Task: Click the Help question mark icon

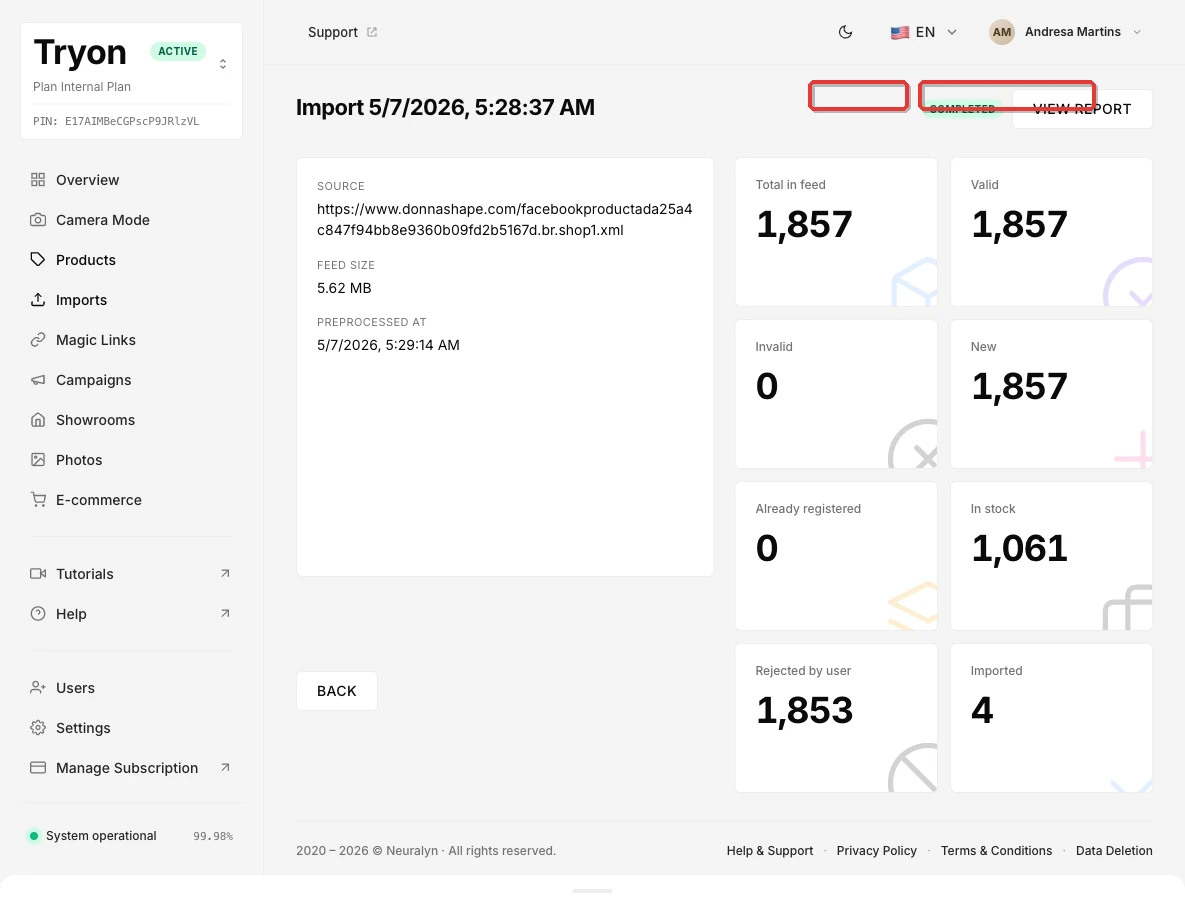Action: pyautogui.click(x=38, y=614)
